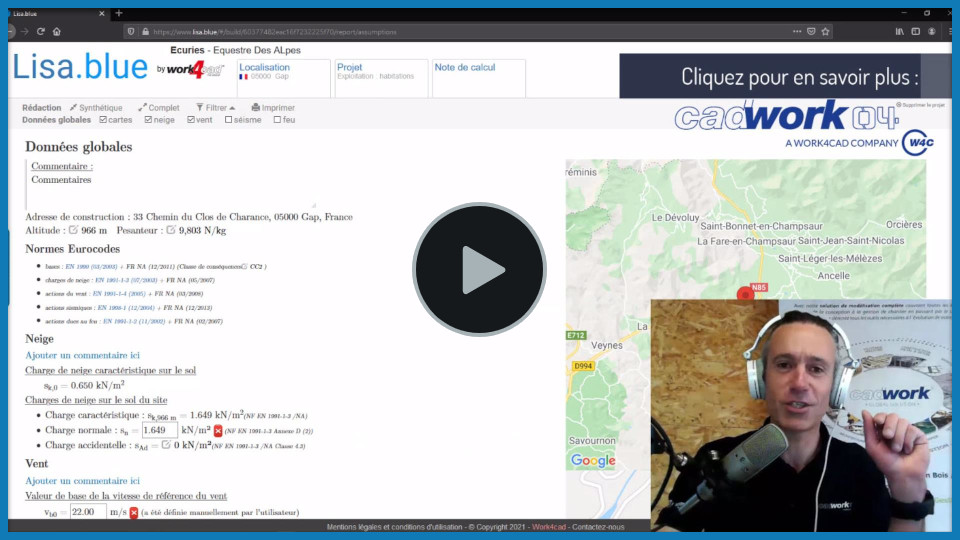This screenshot has height=540, width=960.
Task: Click the Google logo on the map
Action: point(593,460)
